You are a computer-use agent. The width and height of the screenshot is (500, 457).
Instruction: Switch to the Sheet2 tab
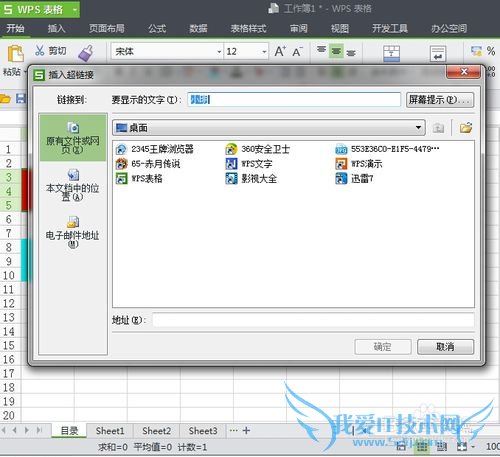[x=156, y=431]
